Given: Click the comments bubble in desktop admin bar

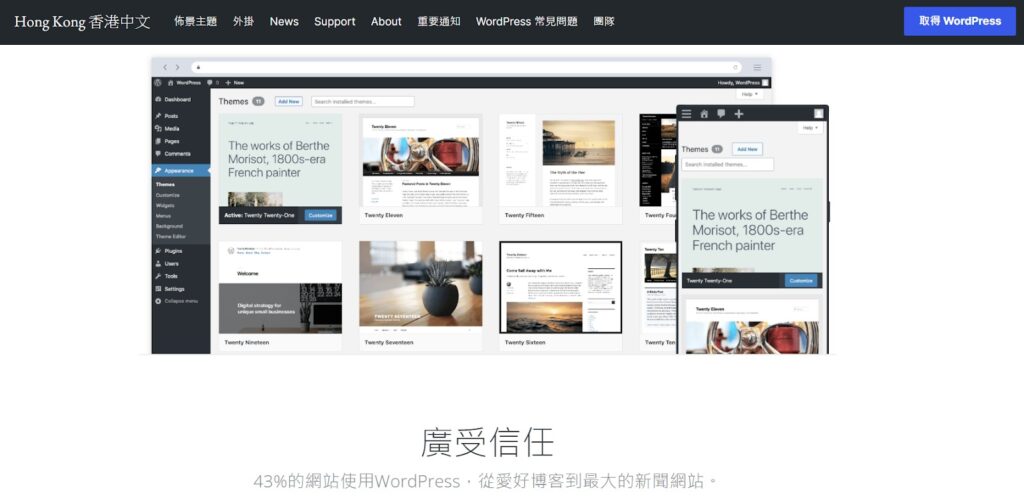Looking at the screenshot, I should click(x=210, y=83).
